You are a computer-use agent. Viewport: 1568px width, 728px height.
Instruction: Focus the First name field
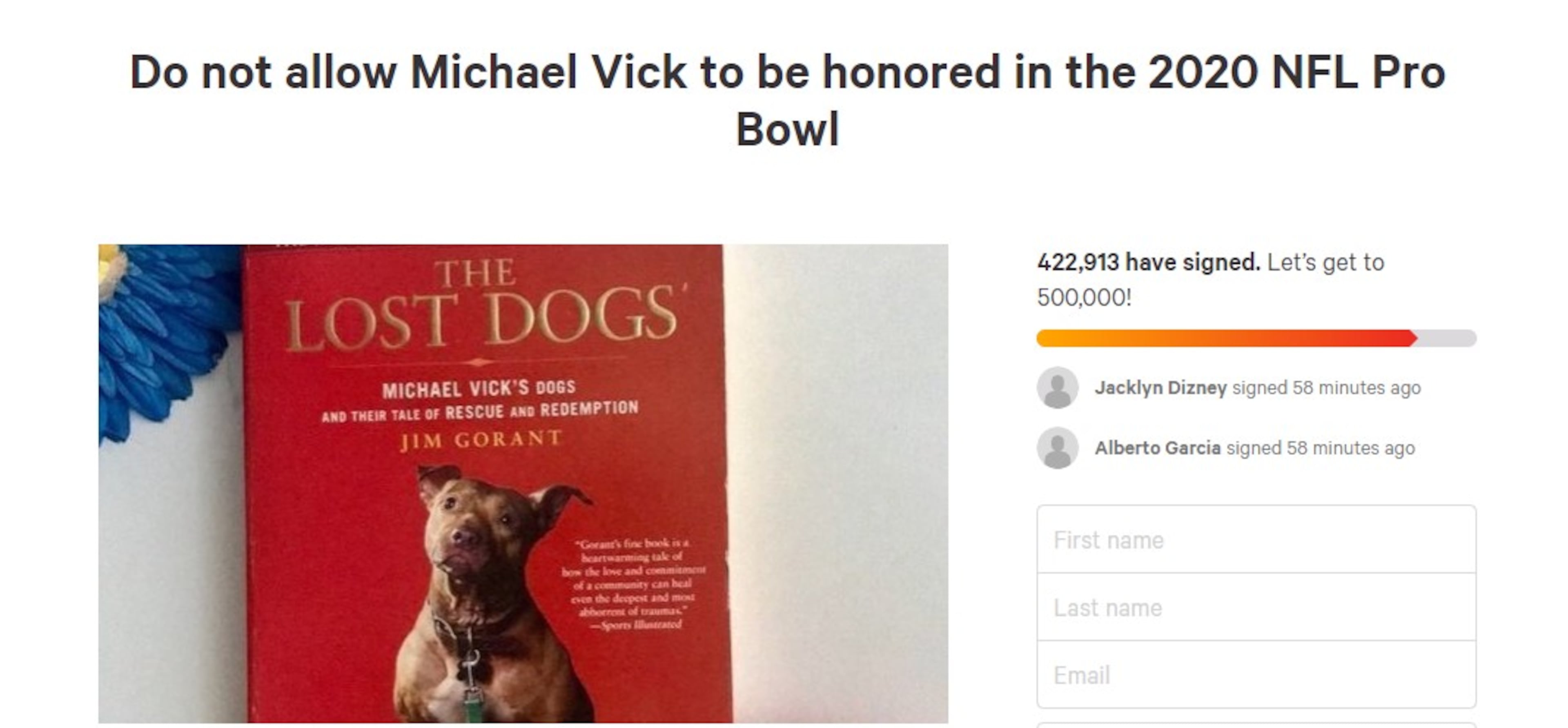click(1256, 540)
